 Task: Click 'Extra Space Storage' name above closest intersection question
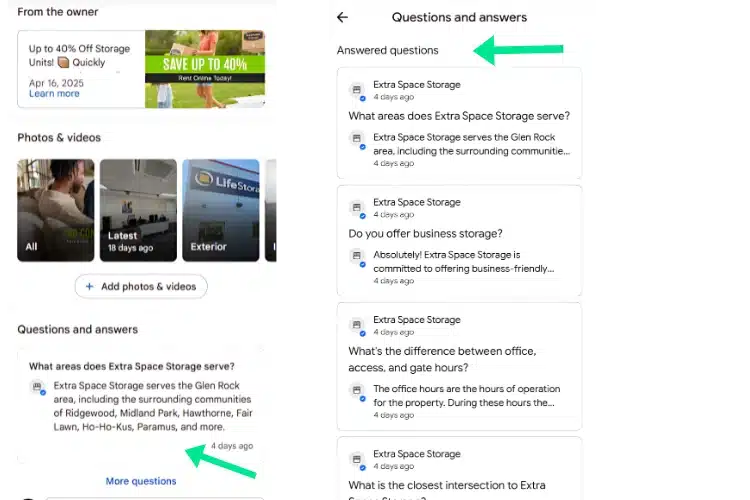417,454
